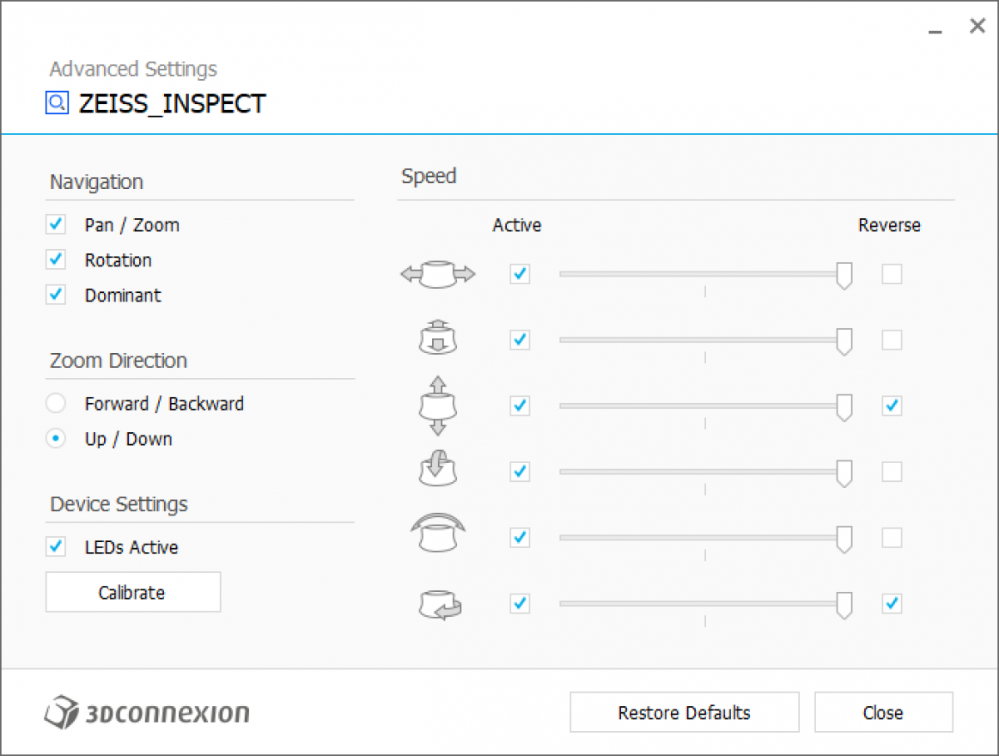Viewport: 999px width, 756px height.
Task: Click the left/right pan motion icon
Action: tap(438, 274)
